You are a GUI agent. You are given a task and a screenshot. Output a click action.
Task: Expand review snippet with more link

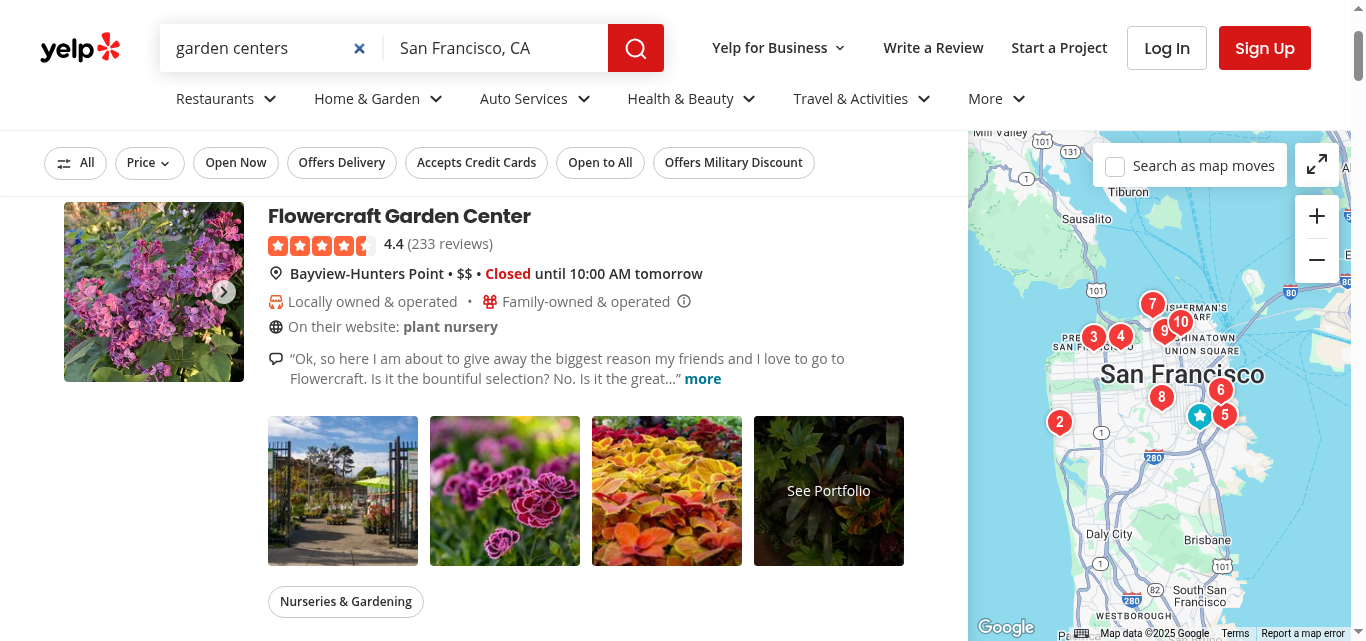703,379
